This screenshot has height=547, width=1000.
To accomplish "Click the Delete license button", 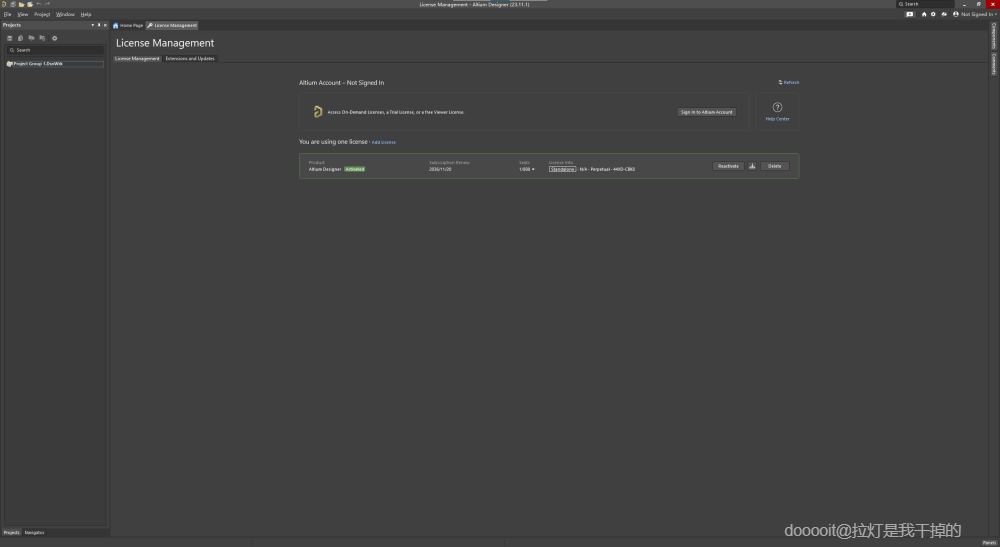I will 774,166.
